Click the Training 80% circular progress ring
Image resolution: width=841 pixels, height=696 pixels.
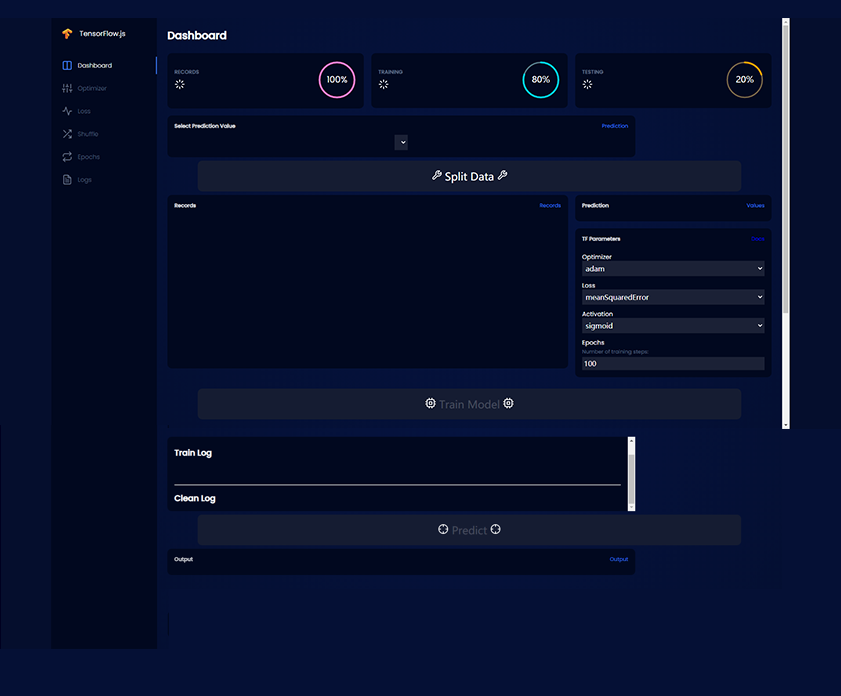coord(541,80)
